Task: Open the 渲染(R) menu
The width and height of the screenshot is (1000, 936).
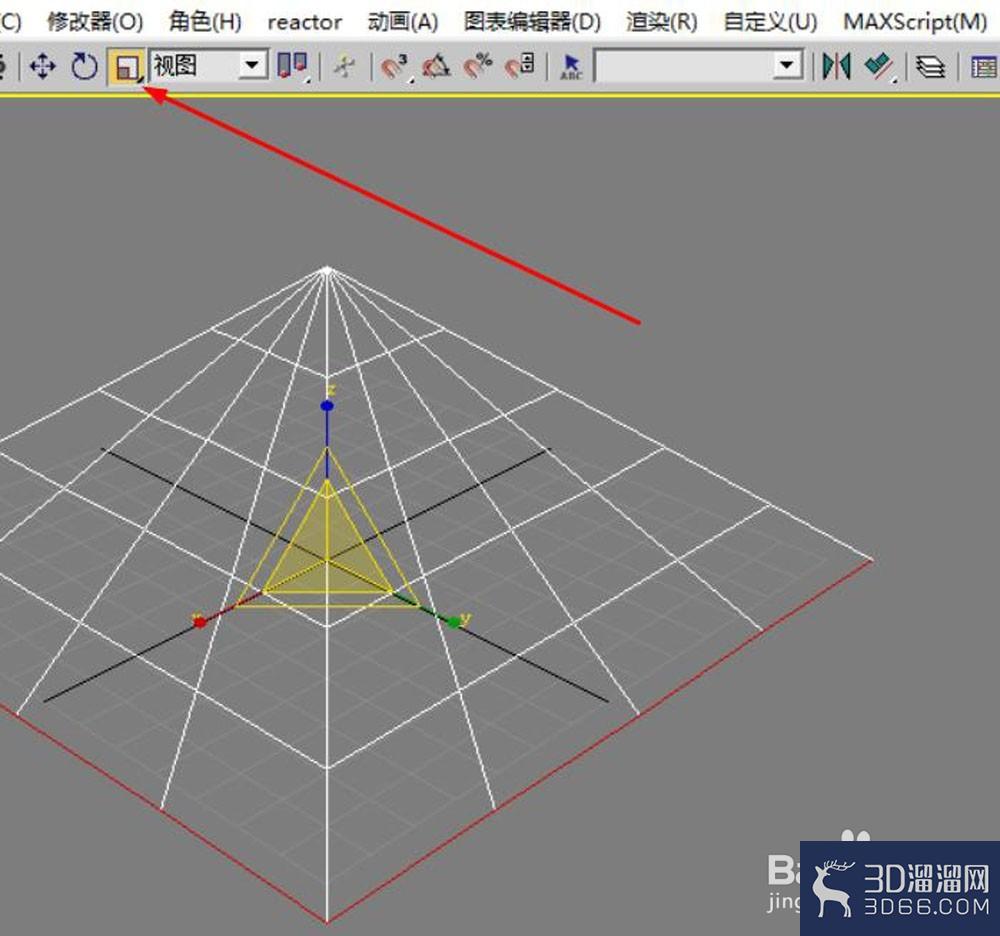Action: coord(661,22)
